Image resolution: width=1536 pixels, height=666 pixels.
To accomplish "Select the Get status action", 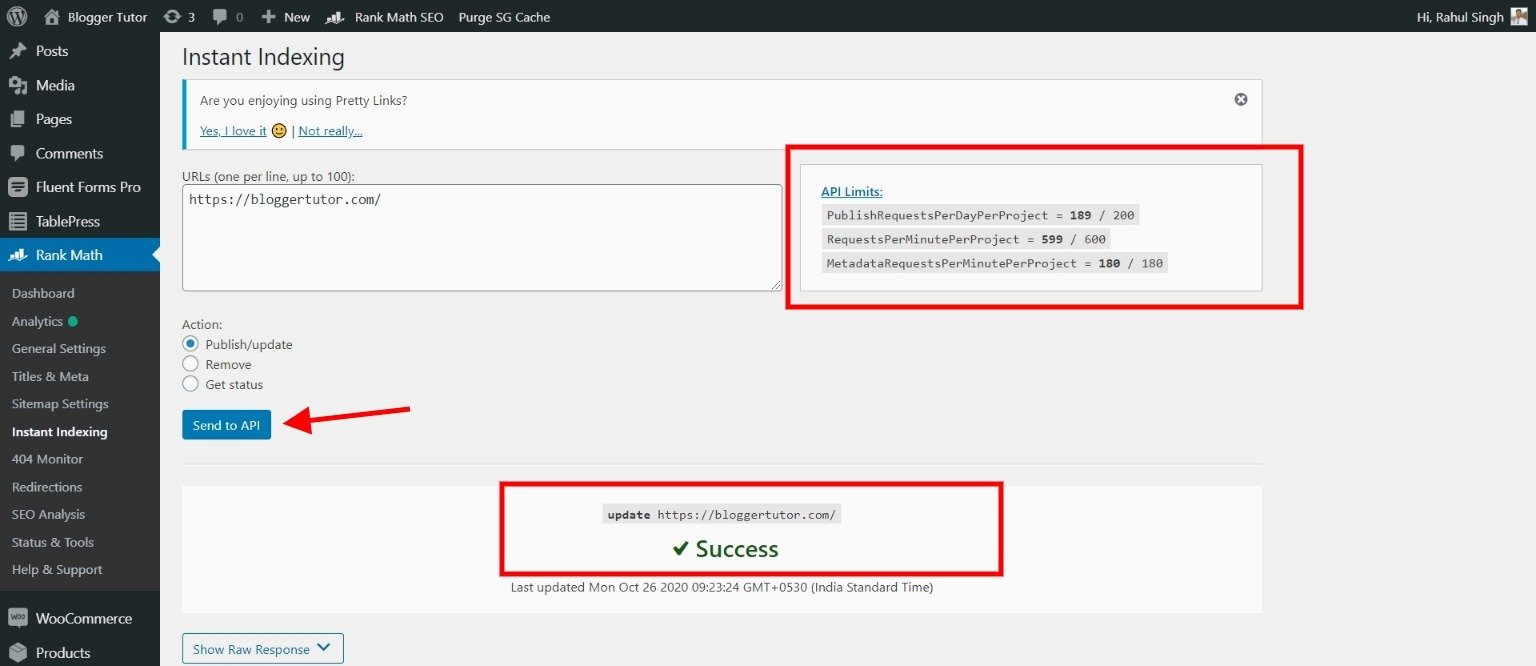I will [x=190, y=384].
